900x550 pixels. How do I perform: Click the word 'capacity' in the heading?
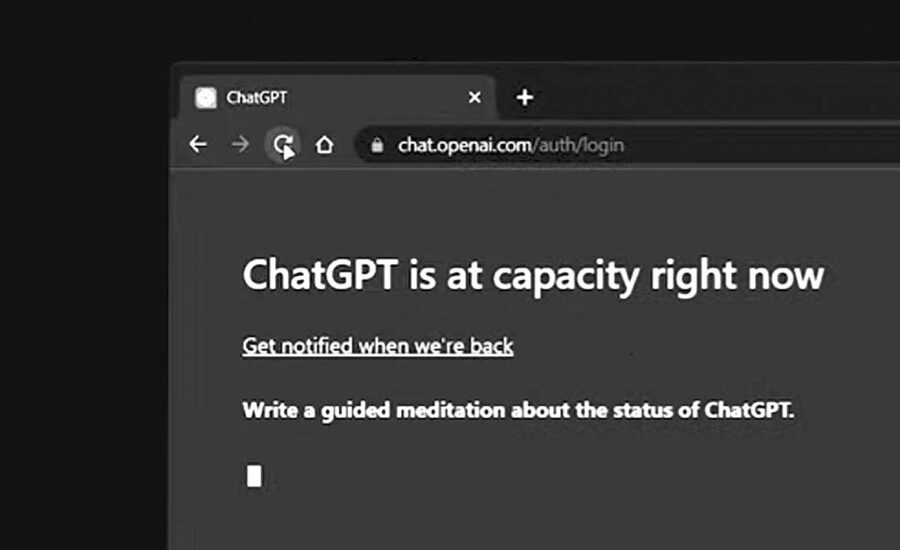point(565,276)
